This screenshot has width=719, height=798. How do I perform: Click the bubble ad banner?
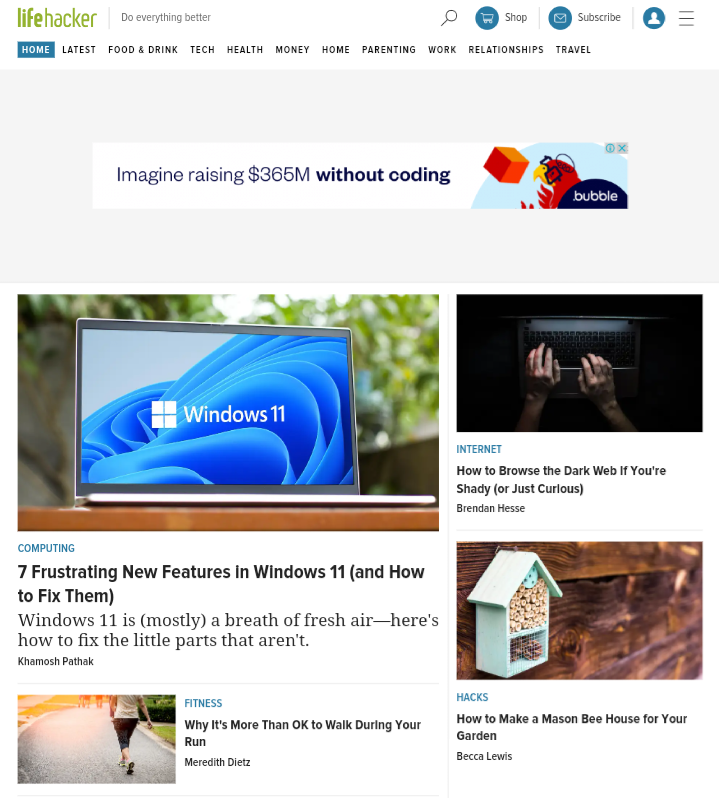coord(360,176)
